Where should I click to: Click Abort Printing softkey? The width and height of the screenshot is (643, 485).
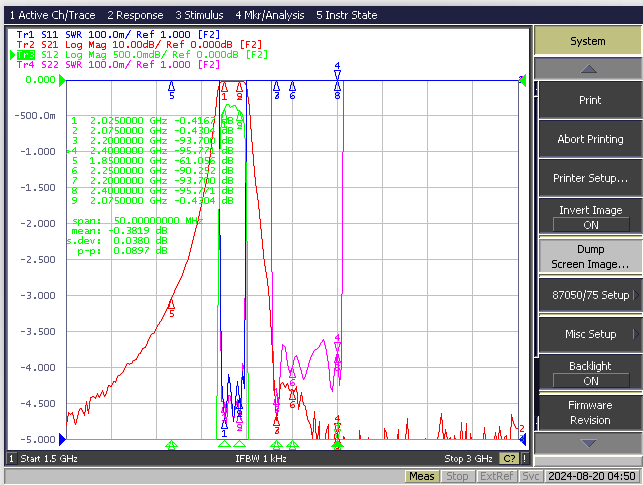tap(590, 139)
